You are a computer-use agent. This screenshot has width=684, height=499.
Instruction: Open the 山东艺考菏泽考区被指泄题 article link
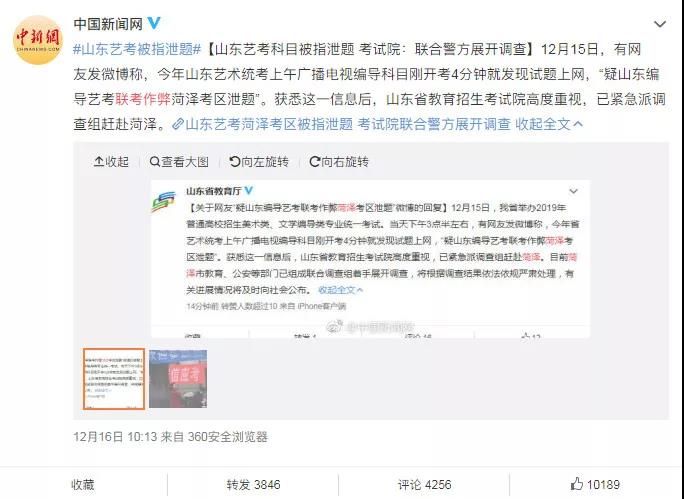pos(341,124)
